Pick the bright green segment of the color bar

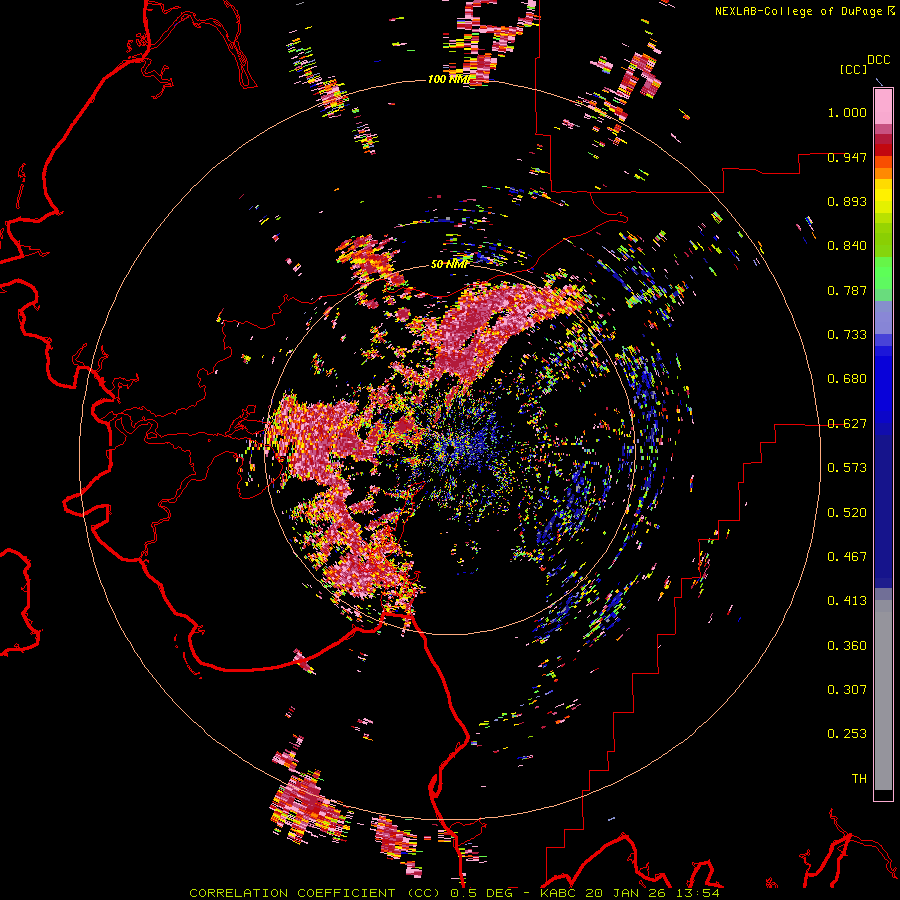[883, 272]
